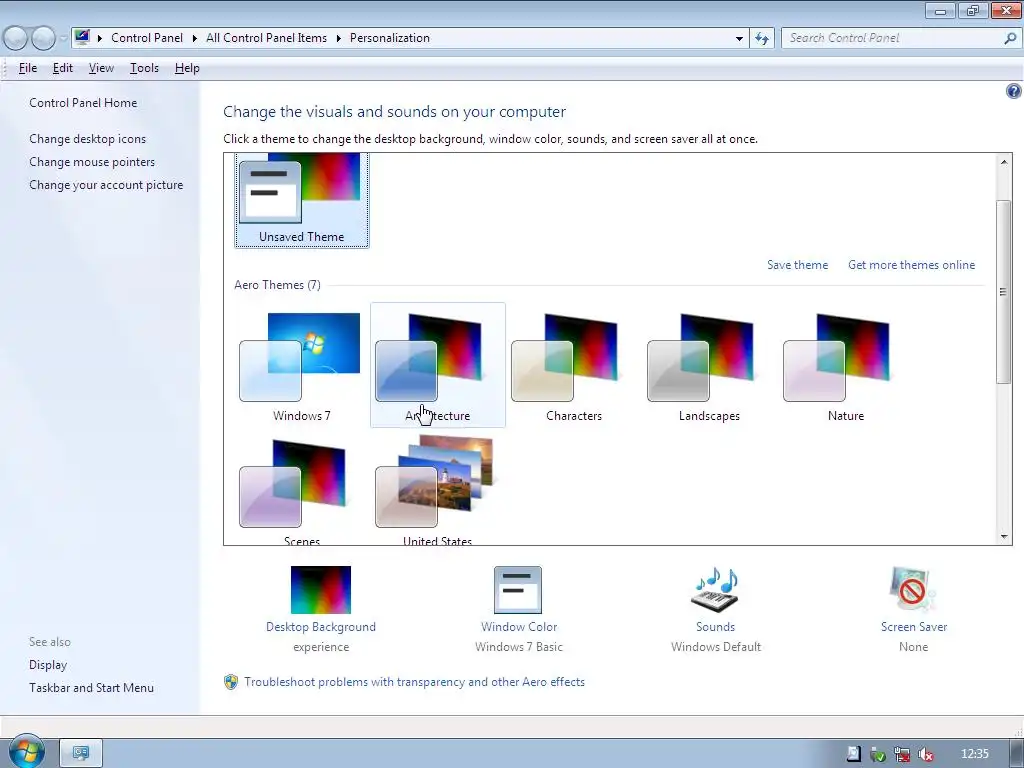
Task: Open the Windows Start orb
Action: tap(26, 750)
